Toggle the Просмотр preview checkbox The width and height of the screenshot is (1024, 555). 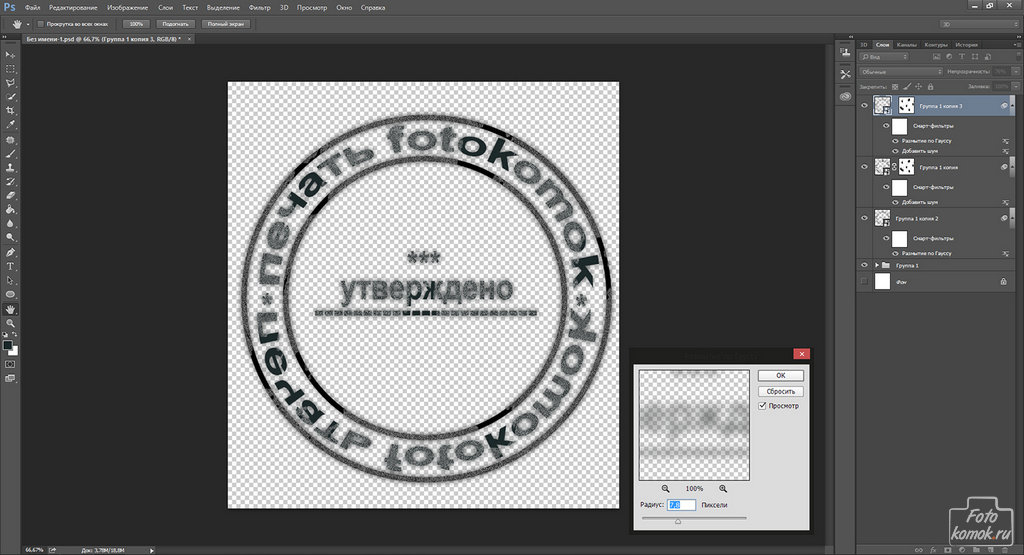(x=762, y=405)
